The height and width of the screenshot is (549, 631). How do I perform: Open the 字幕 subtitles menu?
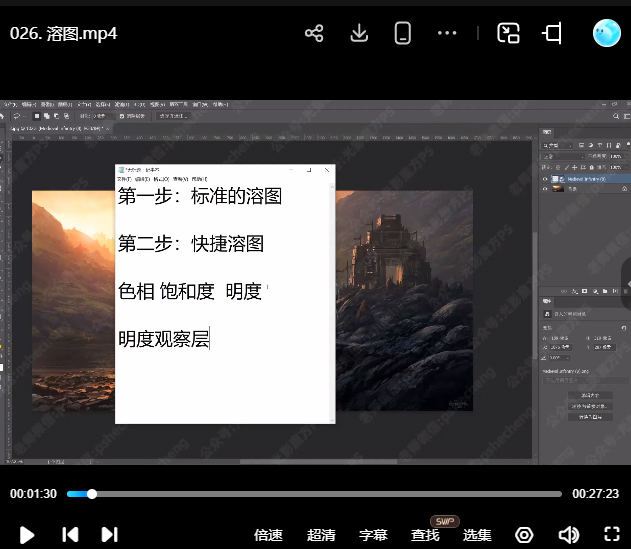pyautogui.click(x=373, y=535)
